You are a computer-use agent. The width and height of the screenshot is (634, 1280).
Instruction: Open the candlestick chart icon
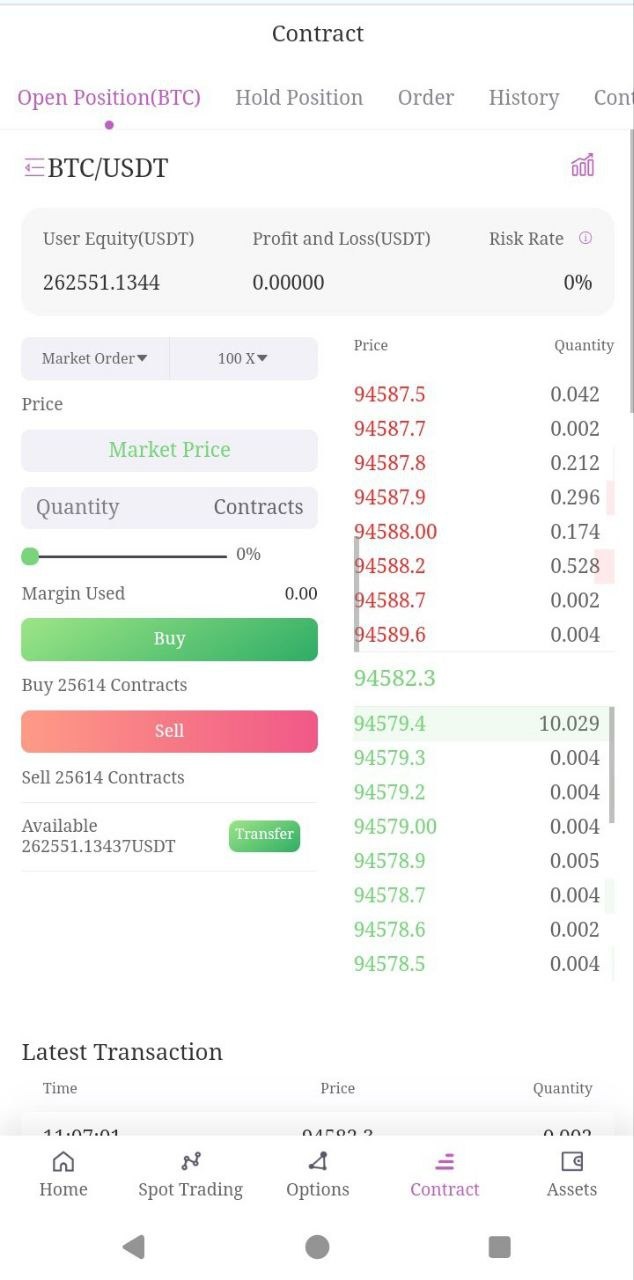pyautogui.click(x=582, y=166)
